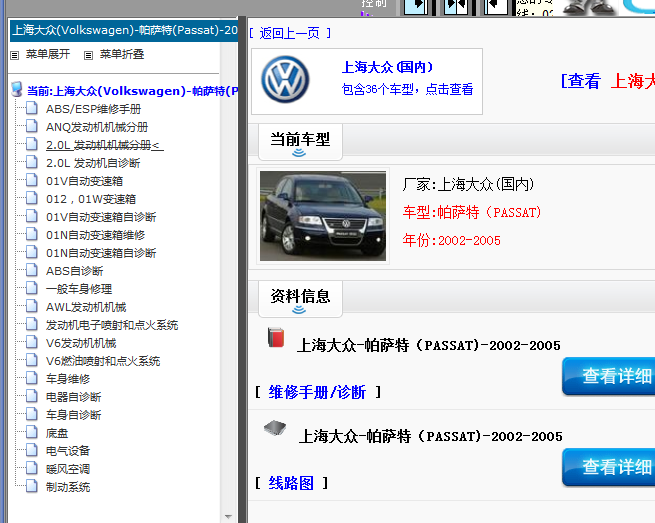
Task: Click the 菜单展开 expand-menu icon
Action: pyautogui.click(x=15, y=55)
